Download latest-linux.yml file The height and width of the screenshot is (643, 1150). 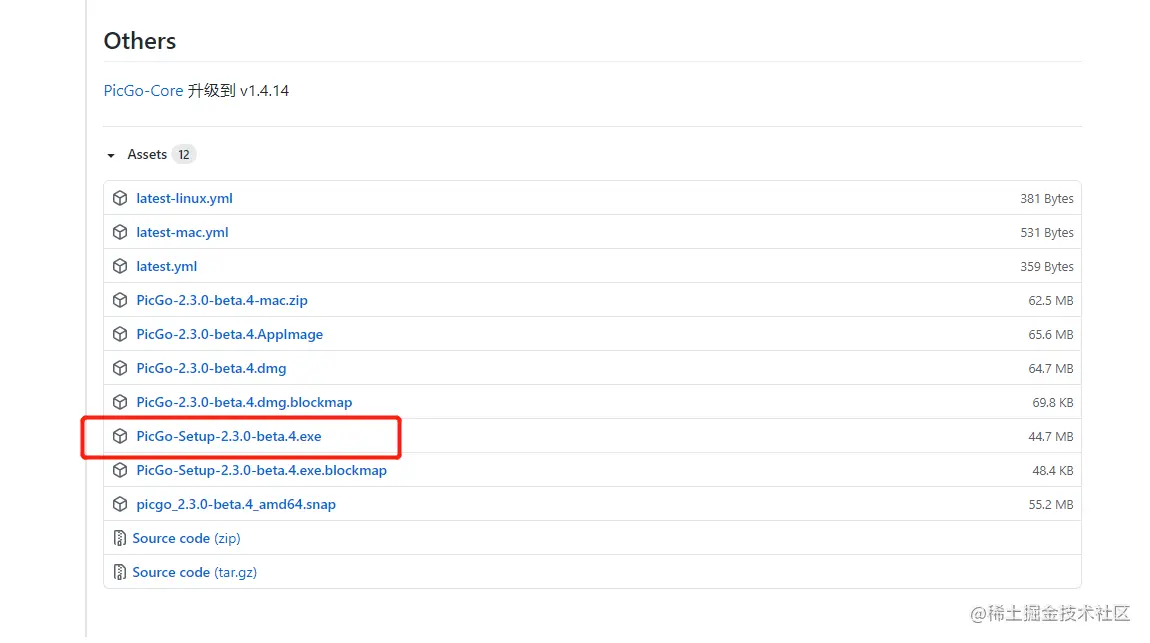(x=184, y=199)
